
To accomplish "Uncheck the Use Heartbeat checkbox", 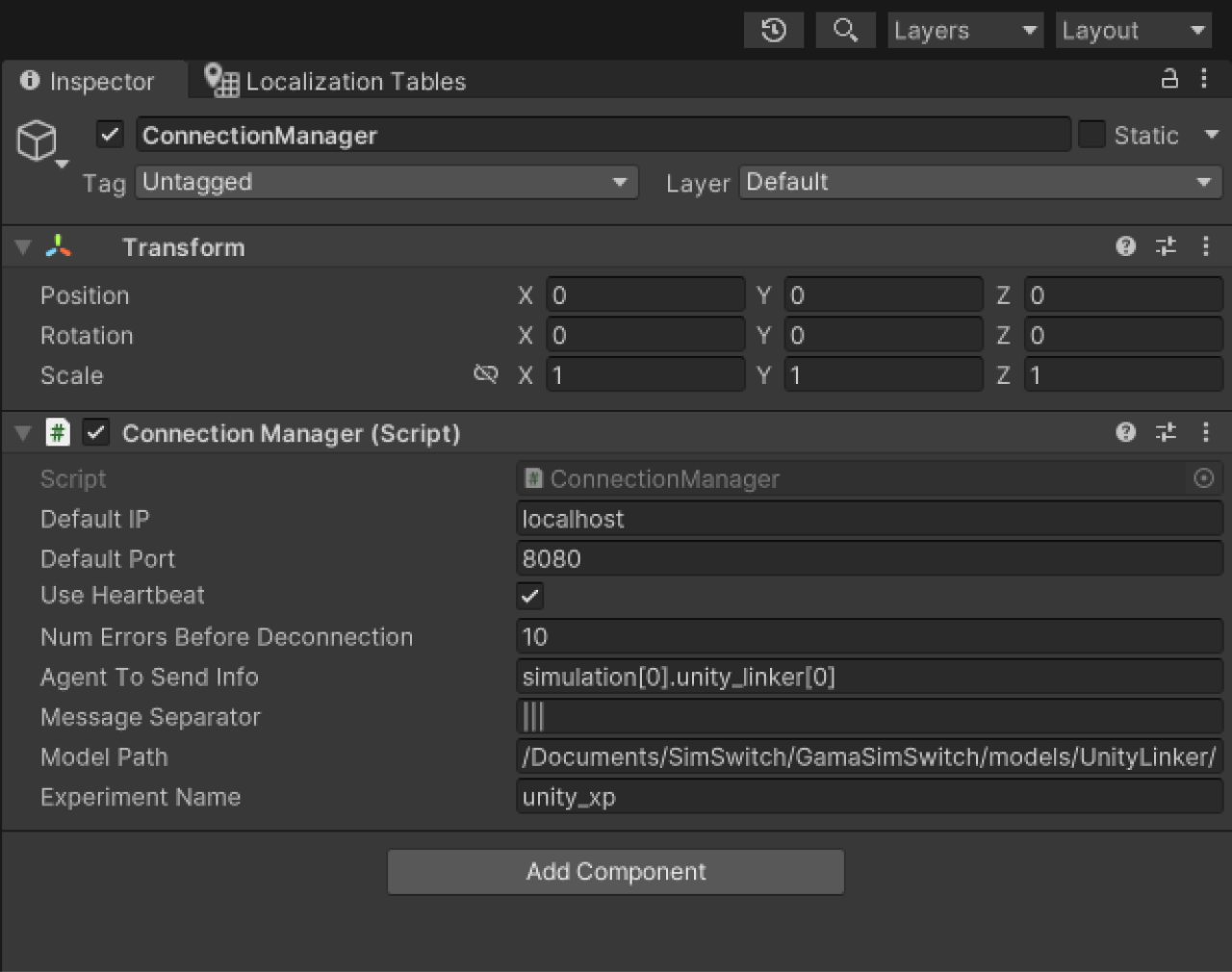I will pyautogui.click(x=529, y=597).
